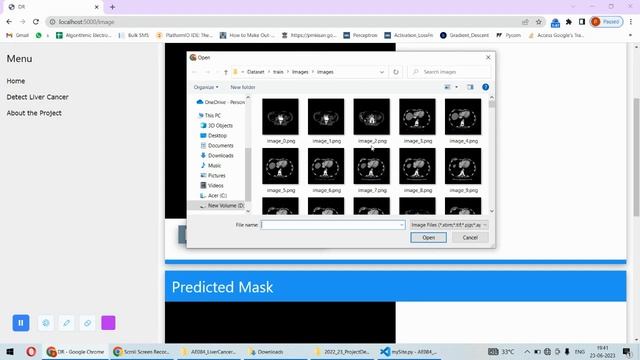This screenshot has width=640, height=360.
Task: Open the Chrome extensions puzzle icon
Action: [569, 22]
